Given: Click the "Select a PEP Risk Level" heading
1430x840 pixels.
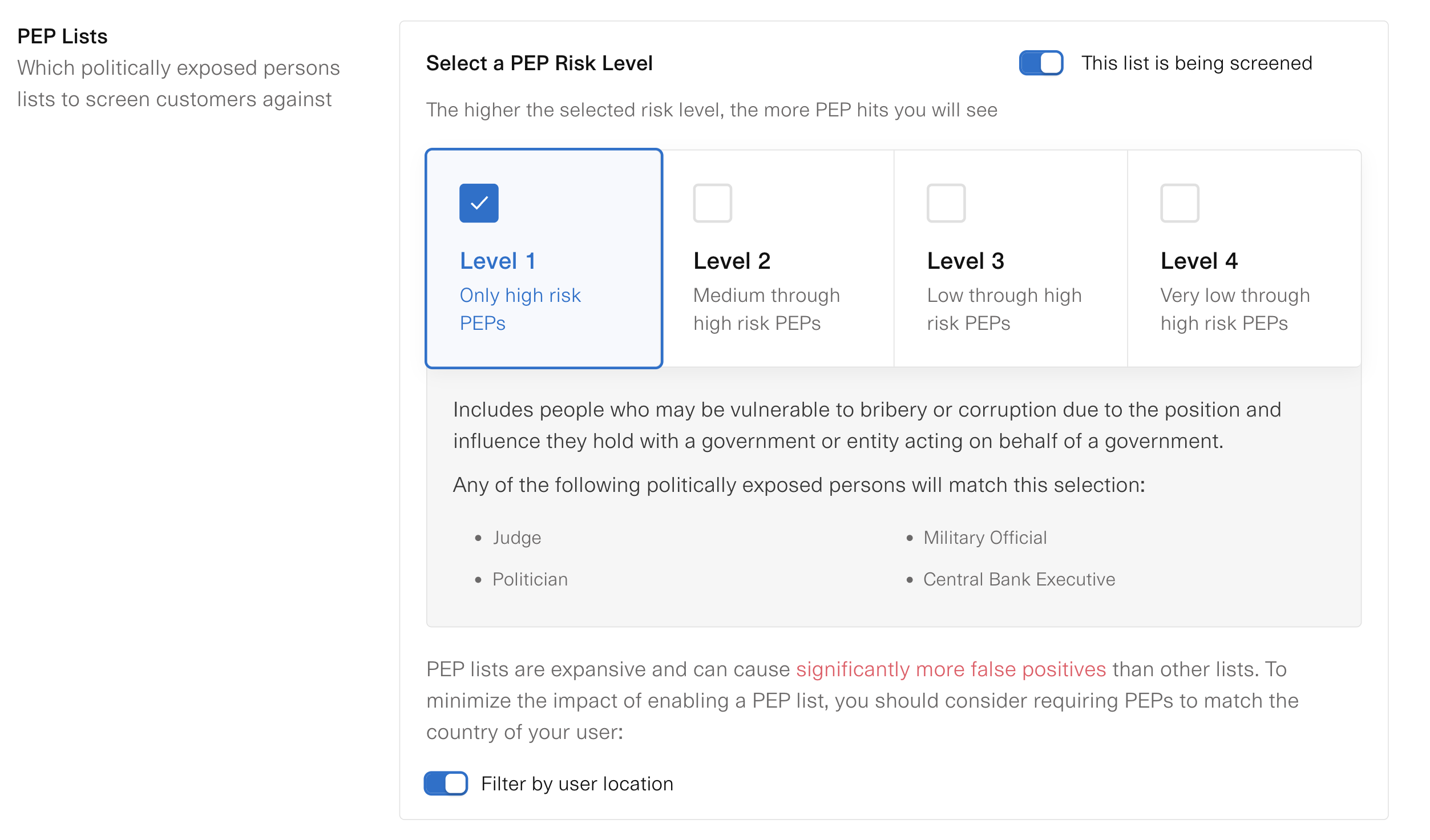Looking at the screenshot, I should pos(539,63).
